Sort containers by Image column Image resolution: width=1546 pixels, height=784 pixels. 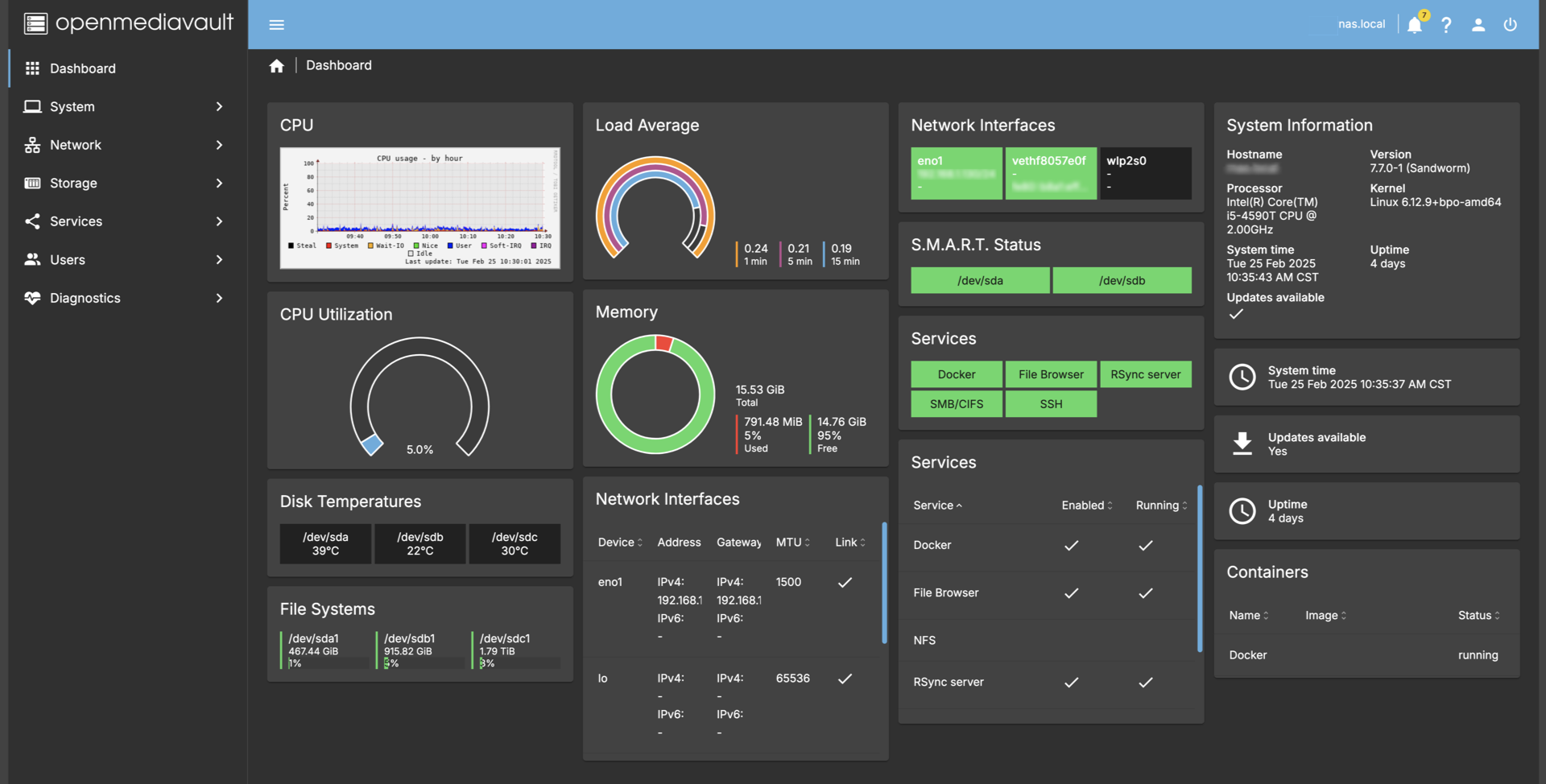point(1326,615)
